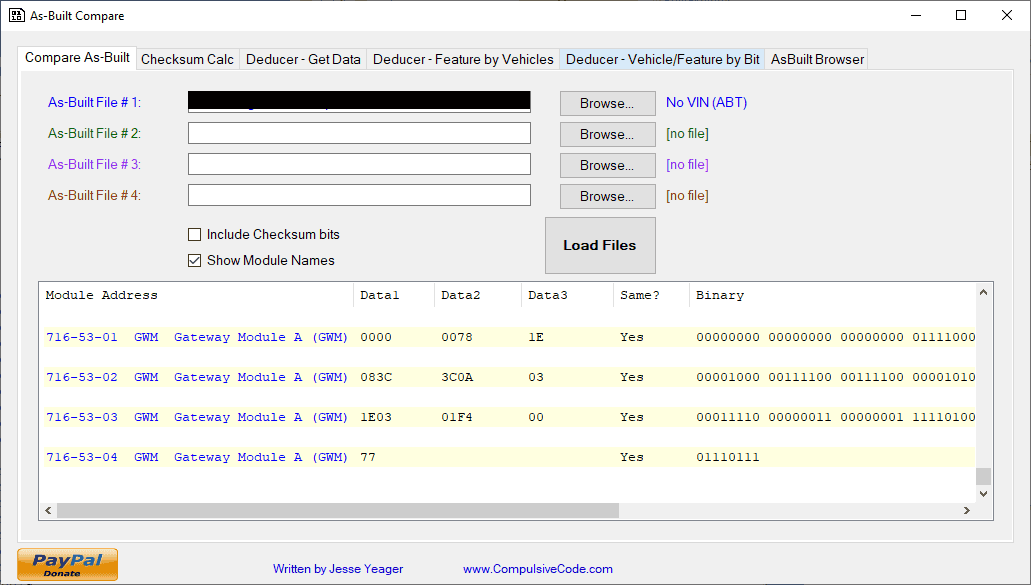Viewport: 1031px width, 585px height.
Task: Click horizontal scrollbar right arrow
Action: (966, 511)
